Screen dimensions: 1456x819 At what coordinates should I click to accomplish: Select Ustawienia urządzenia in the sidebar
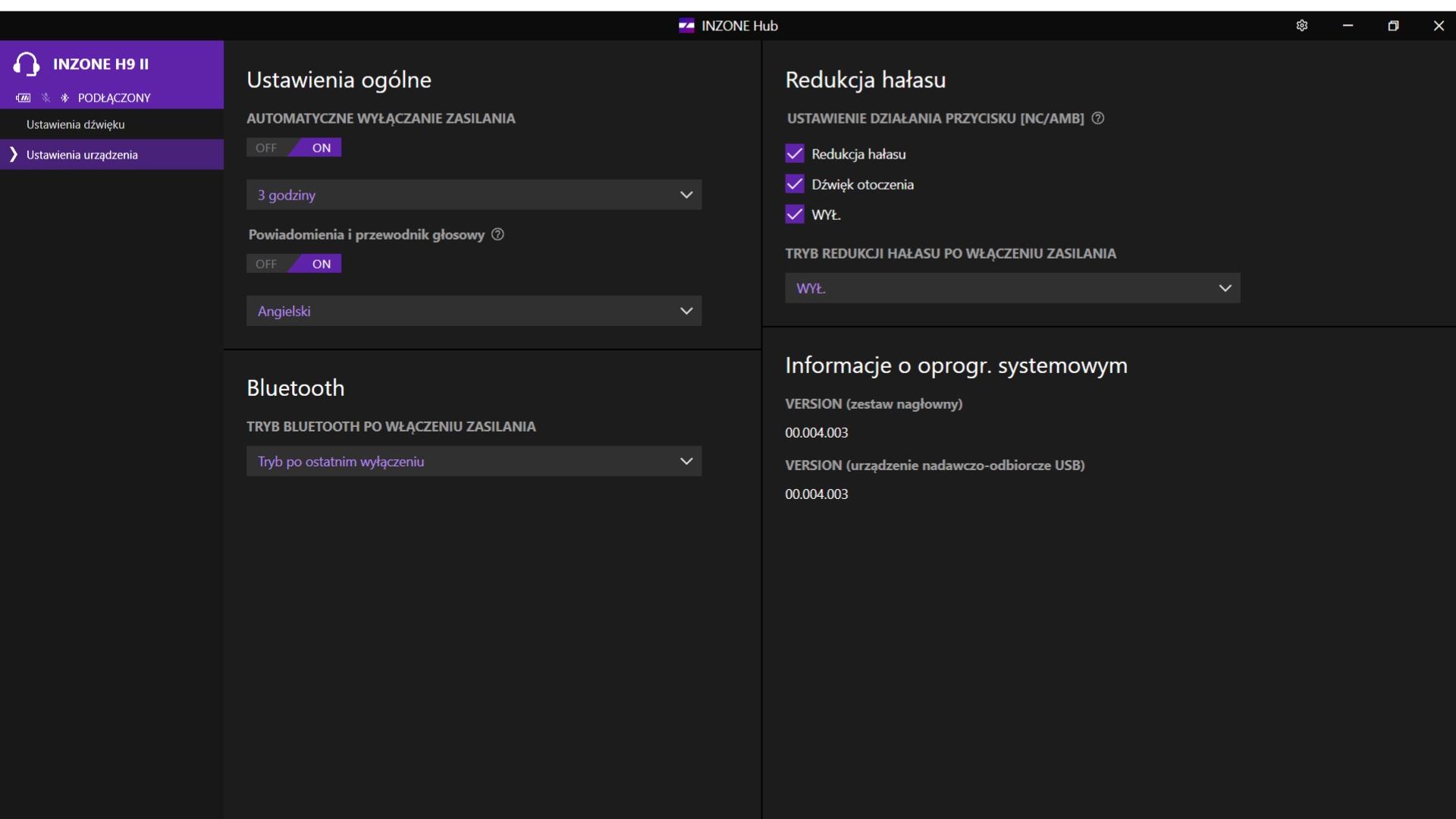tap(82, 155)
